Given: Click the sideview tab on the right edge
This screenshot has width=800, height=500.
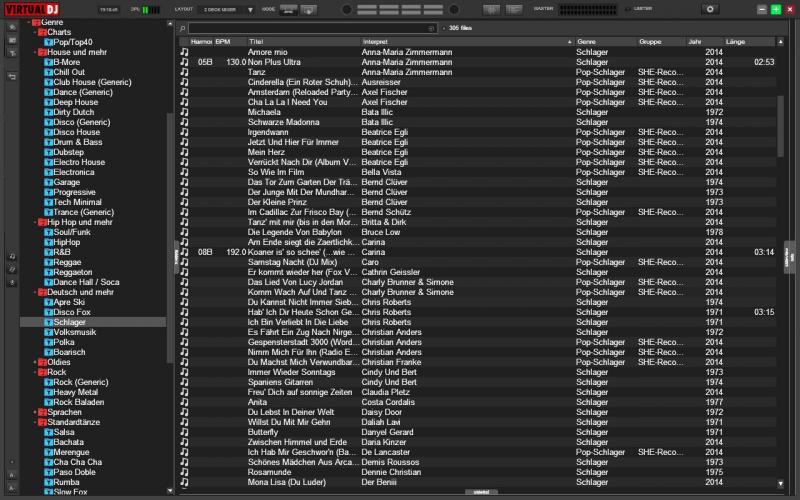Looking at the screenshot, I should pos(790,257).
